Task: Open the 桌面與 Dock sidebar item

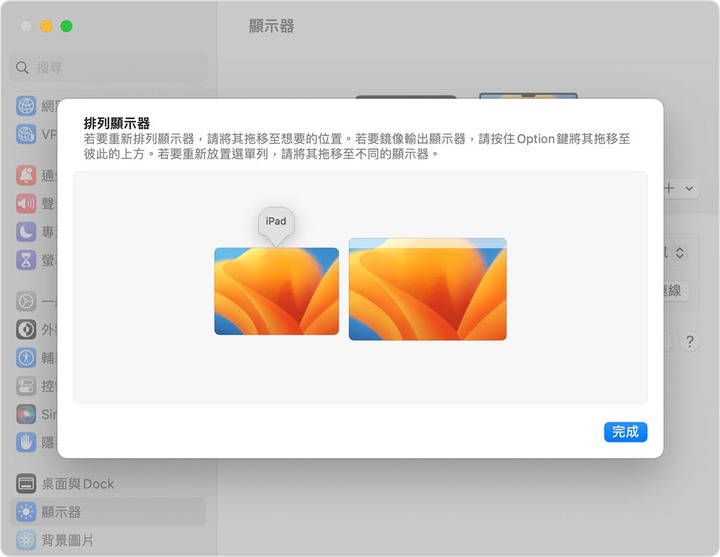Action: 108,484
